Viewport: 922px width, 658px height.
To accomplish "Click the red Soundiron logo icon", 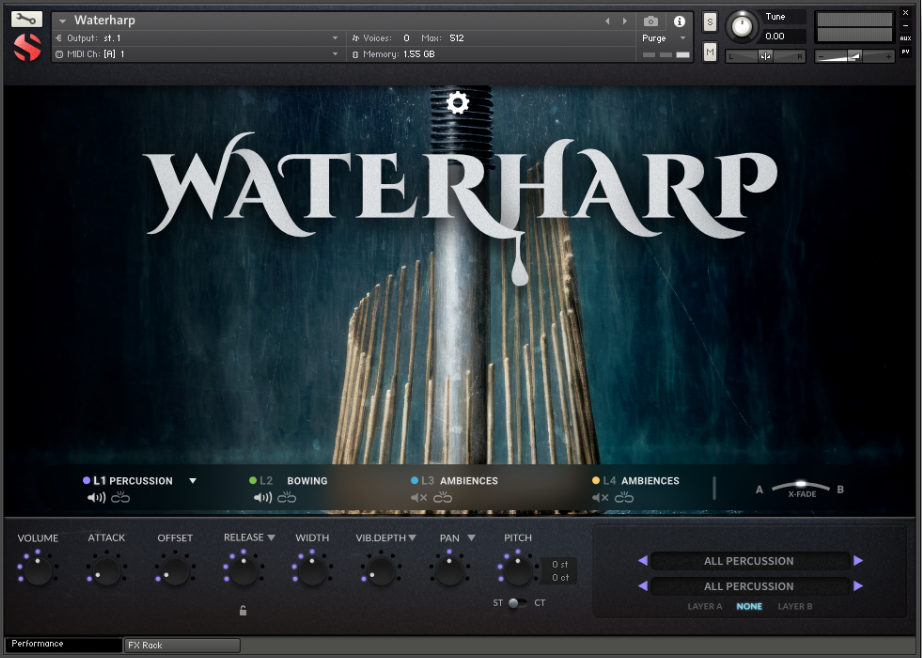I will [x=25, y=45].
